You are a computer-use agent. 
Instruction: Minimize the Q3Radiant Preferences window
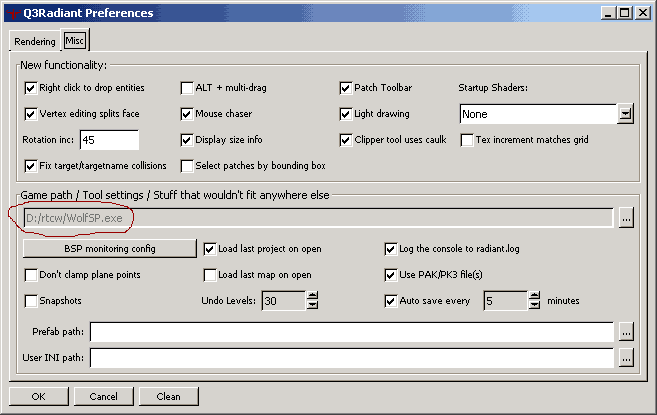[x=609, y=13]
